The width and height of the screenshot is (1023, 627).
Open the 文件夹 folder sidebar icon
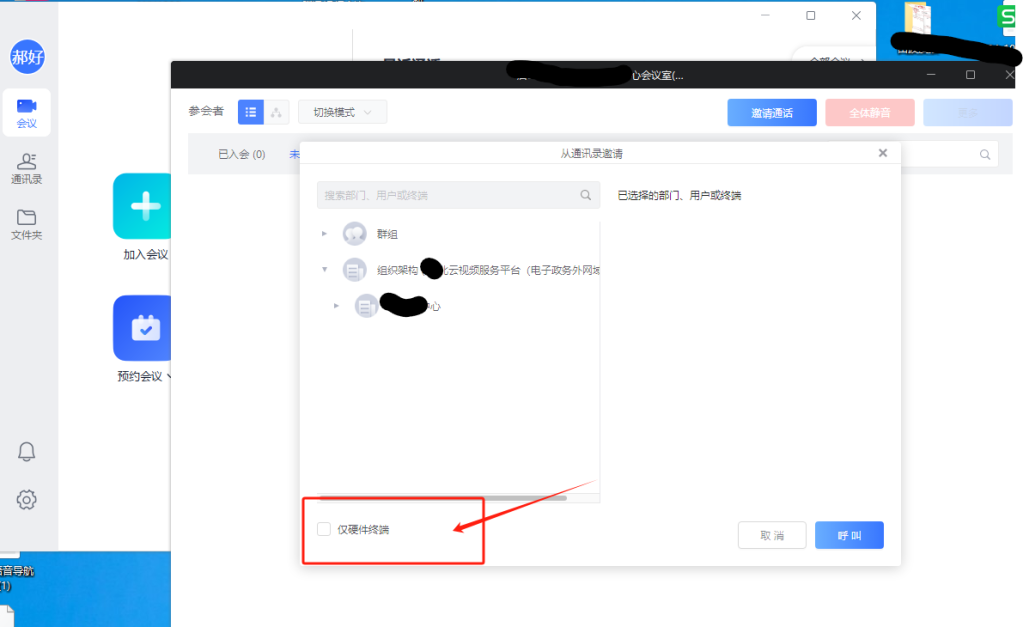coord(27,224)
